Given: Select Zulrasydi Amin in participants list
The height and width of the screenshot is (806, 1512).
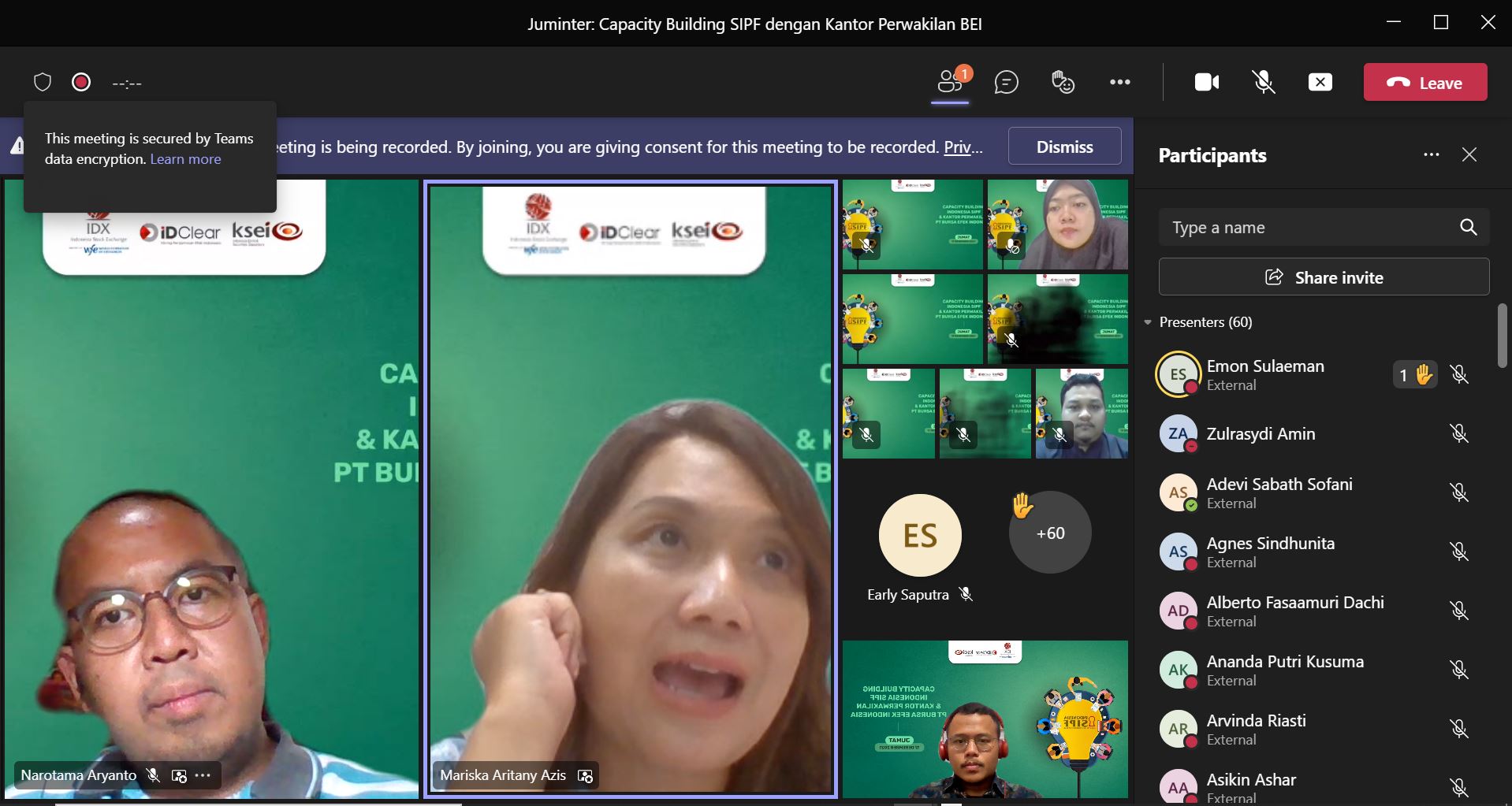Looking at the screenshot, I should (1260, 434).
